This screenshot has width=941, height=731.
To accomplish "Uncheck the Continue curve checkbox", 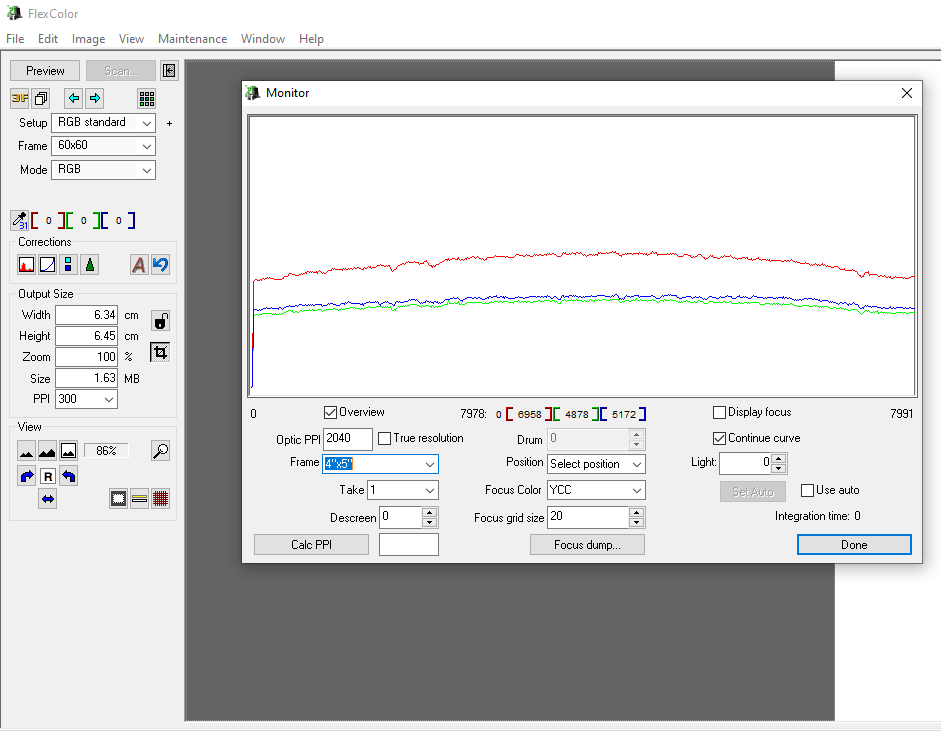I will (719, 438).
